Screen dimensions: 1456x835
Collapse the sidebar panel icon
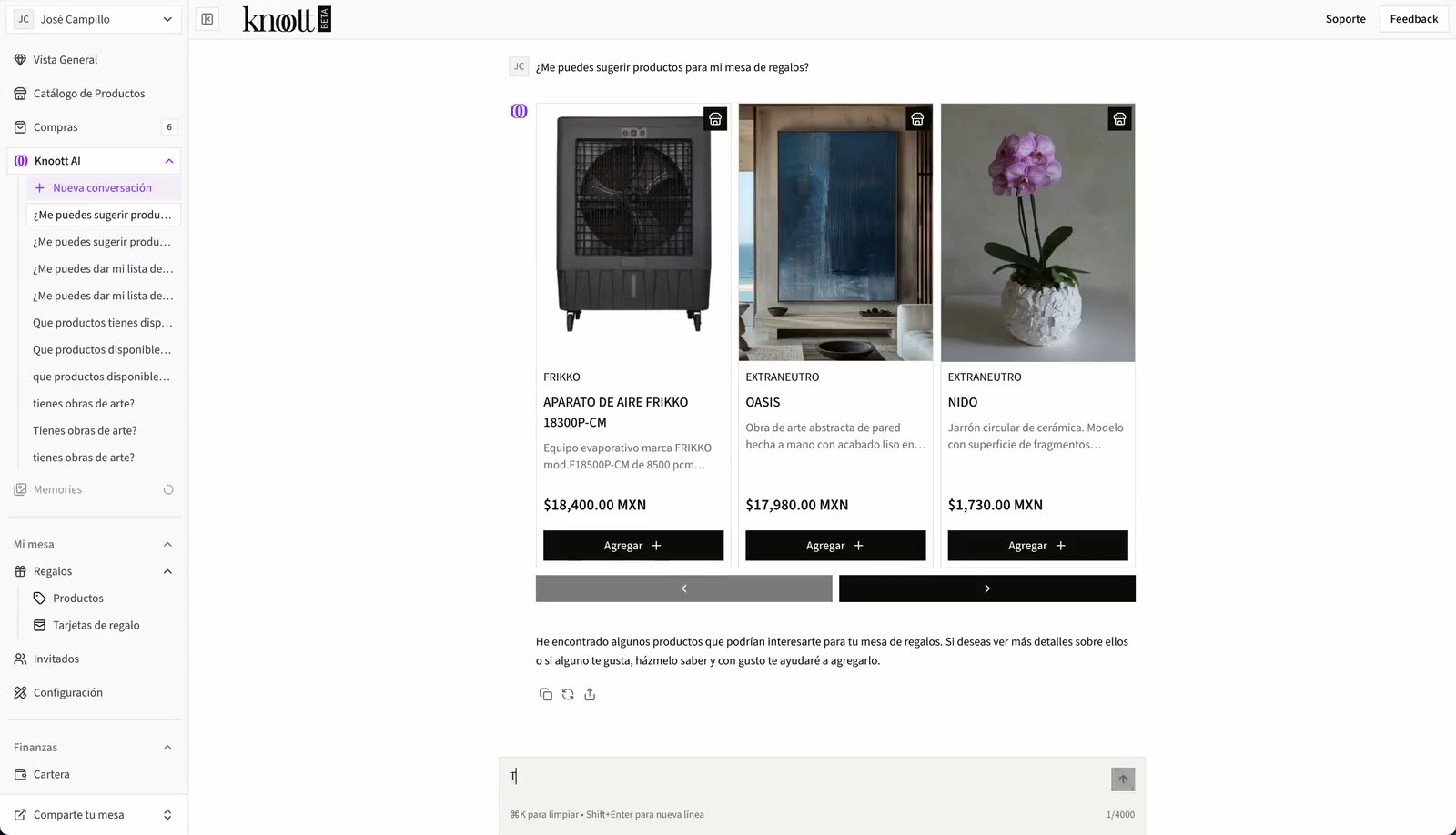click(x=207, y=19)
